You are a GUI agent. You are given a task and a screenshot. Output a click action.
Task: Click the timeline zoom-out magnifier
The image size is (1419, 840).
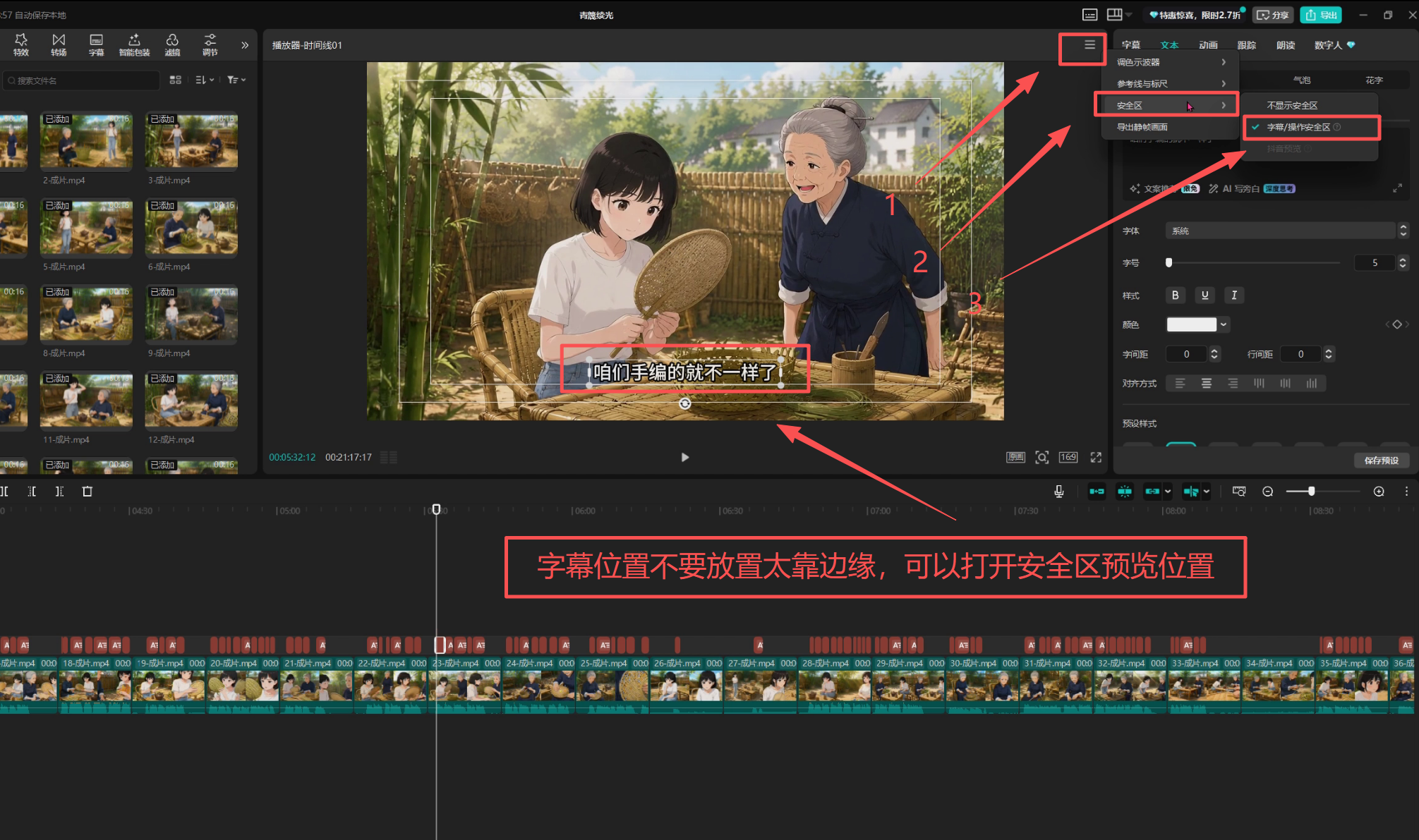pos(1267,492)
